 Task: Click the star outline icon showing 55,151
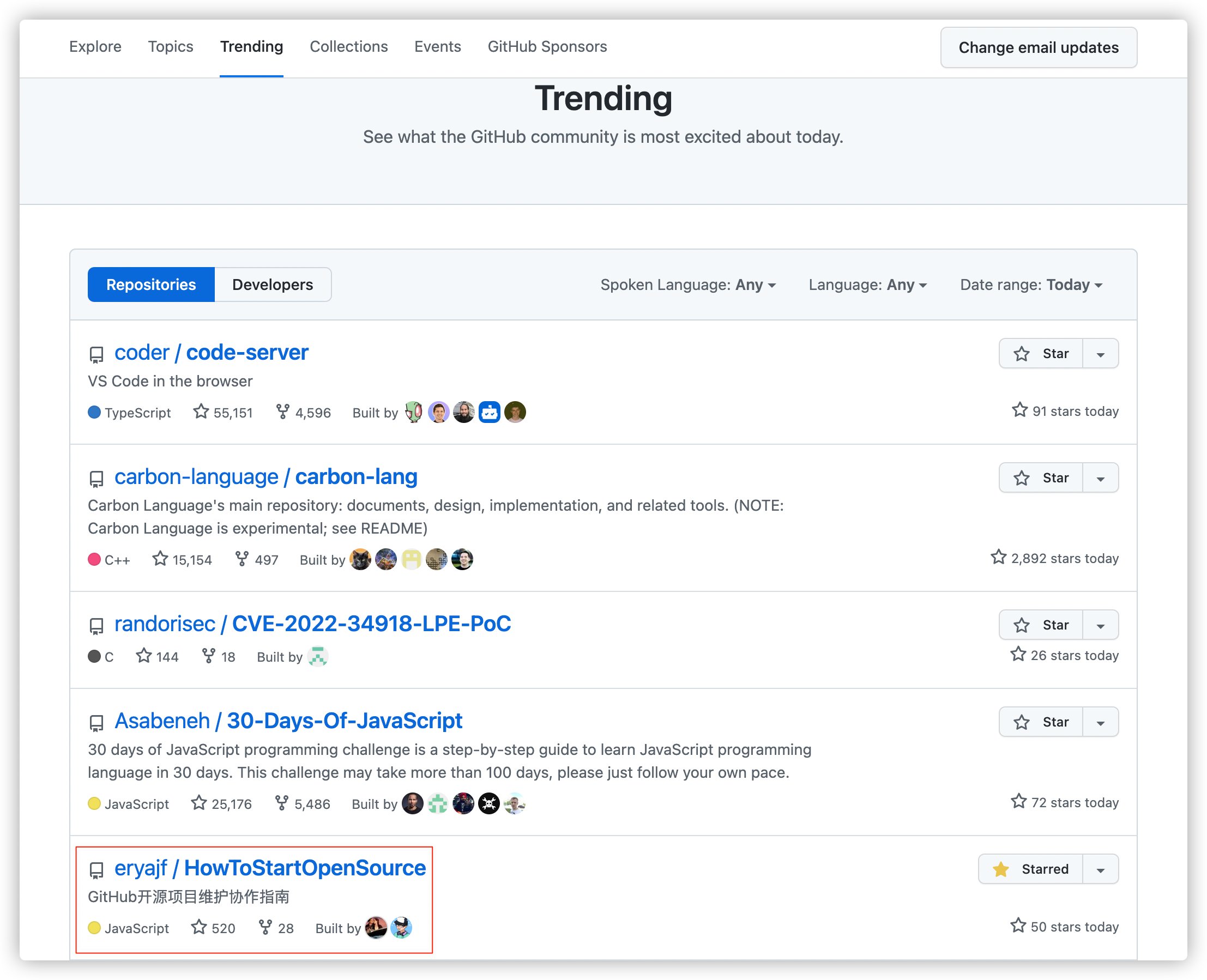201,412
